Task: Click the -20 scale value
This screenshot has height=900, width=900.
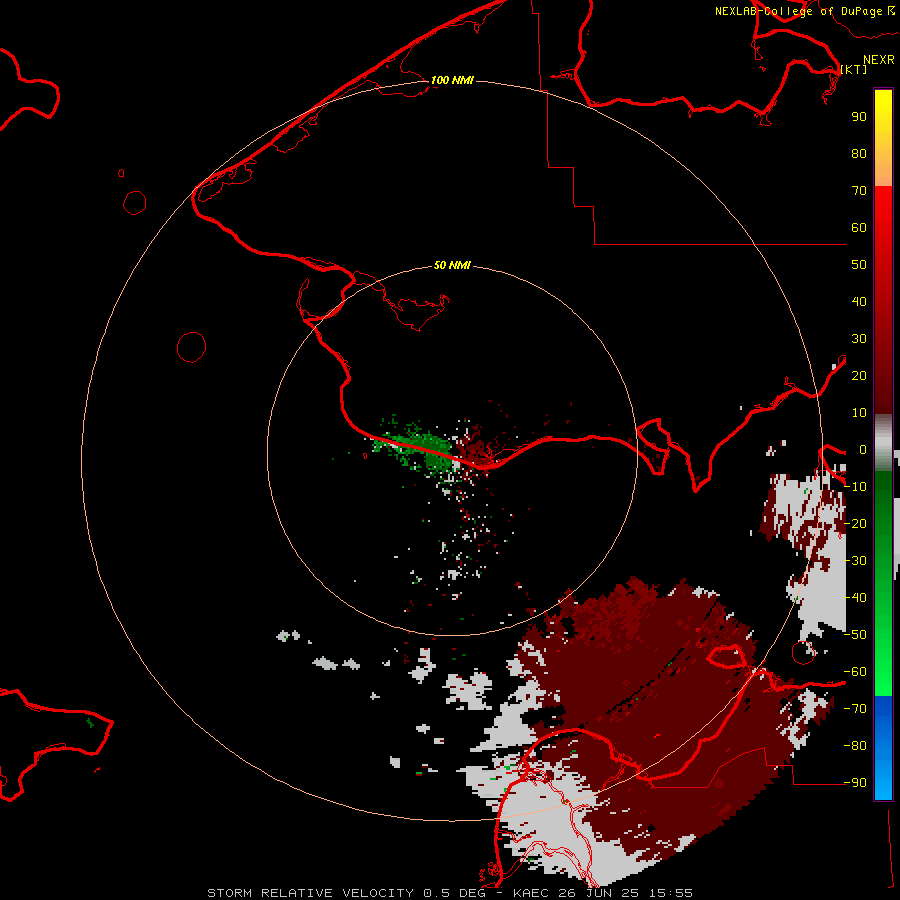Action: coord(855,523)
